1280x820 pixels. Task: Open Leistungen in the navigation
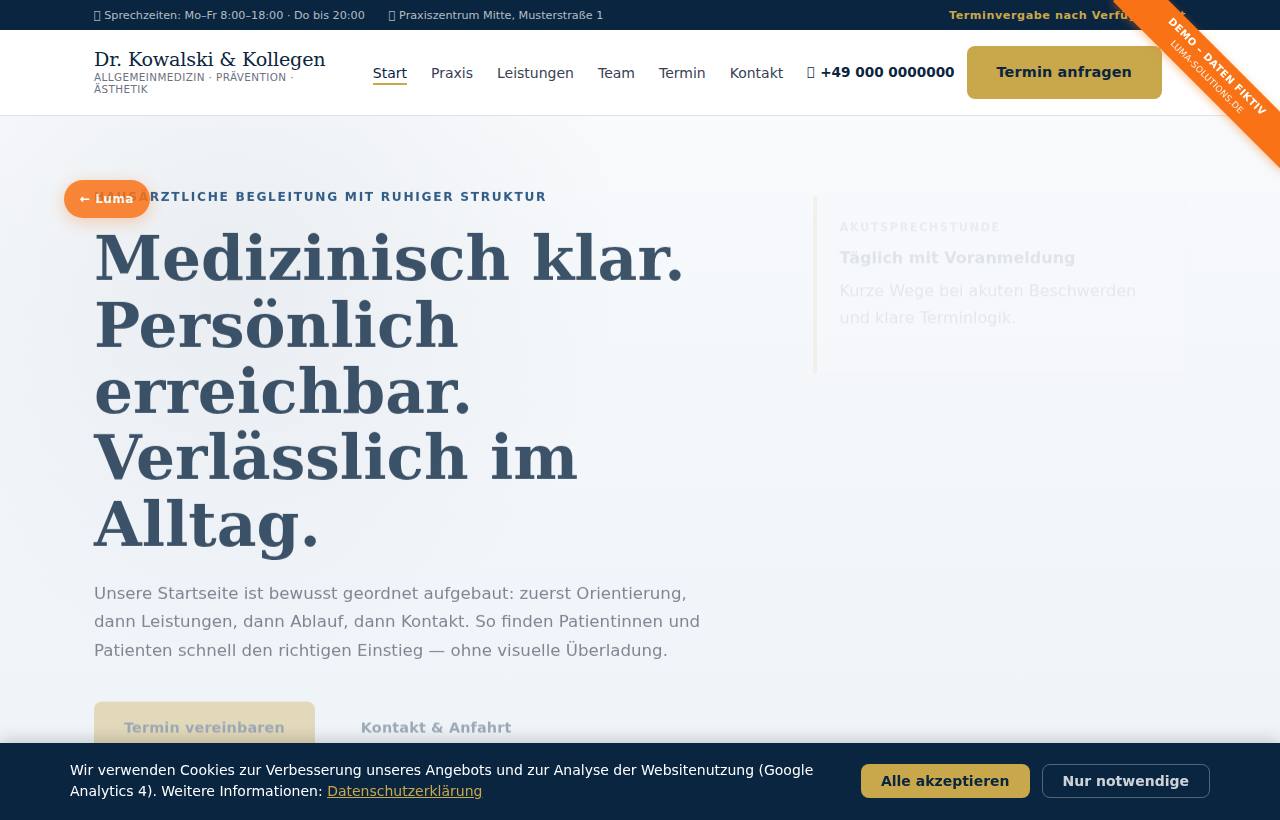[535, 73]
